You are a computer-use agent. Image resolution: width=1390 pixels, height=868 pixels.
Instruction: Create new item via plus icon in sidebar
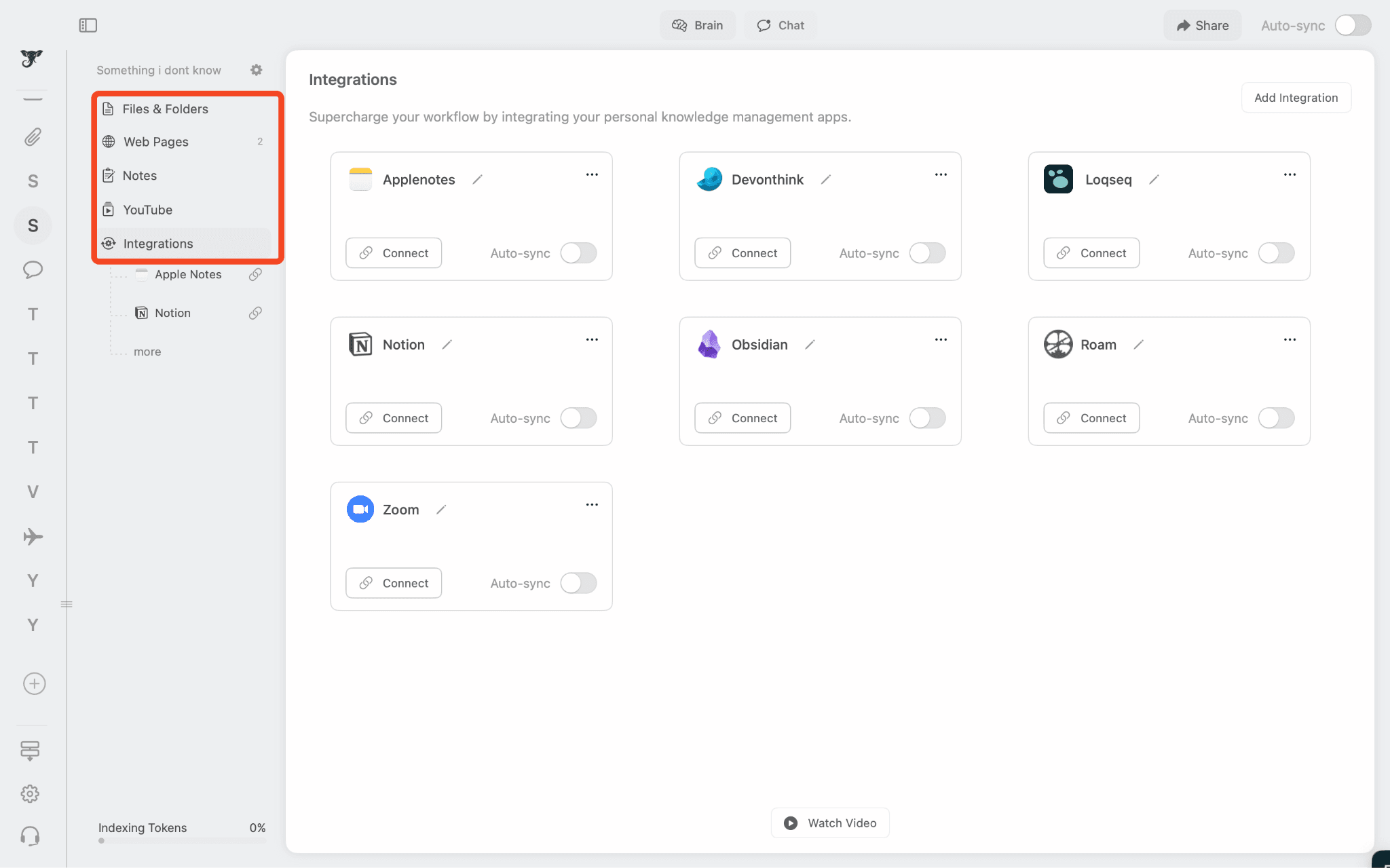[x=33, y=683]
